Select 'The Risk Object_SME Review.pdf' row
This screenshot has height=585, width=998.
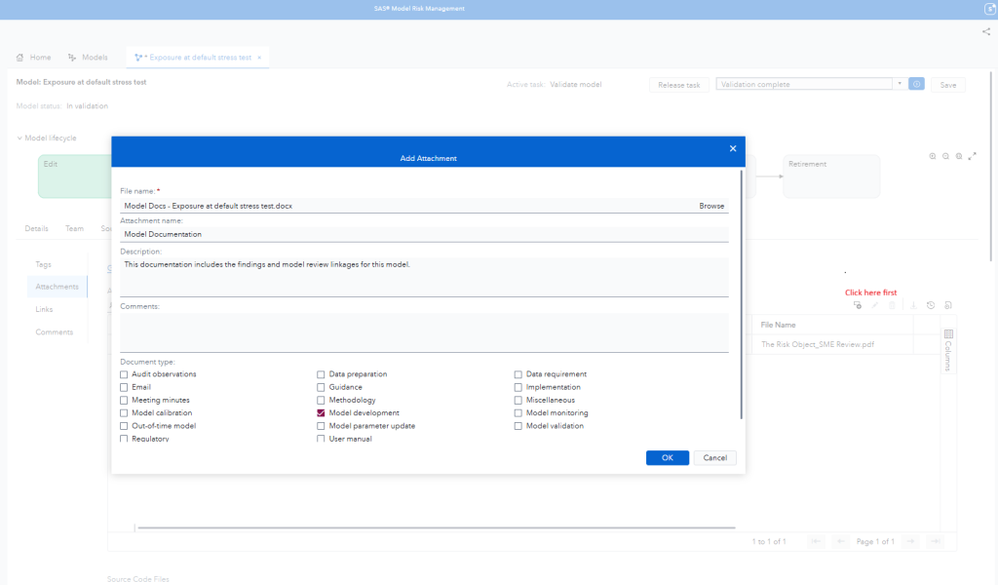817,344
